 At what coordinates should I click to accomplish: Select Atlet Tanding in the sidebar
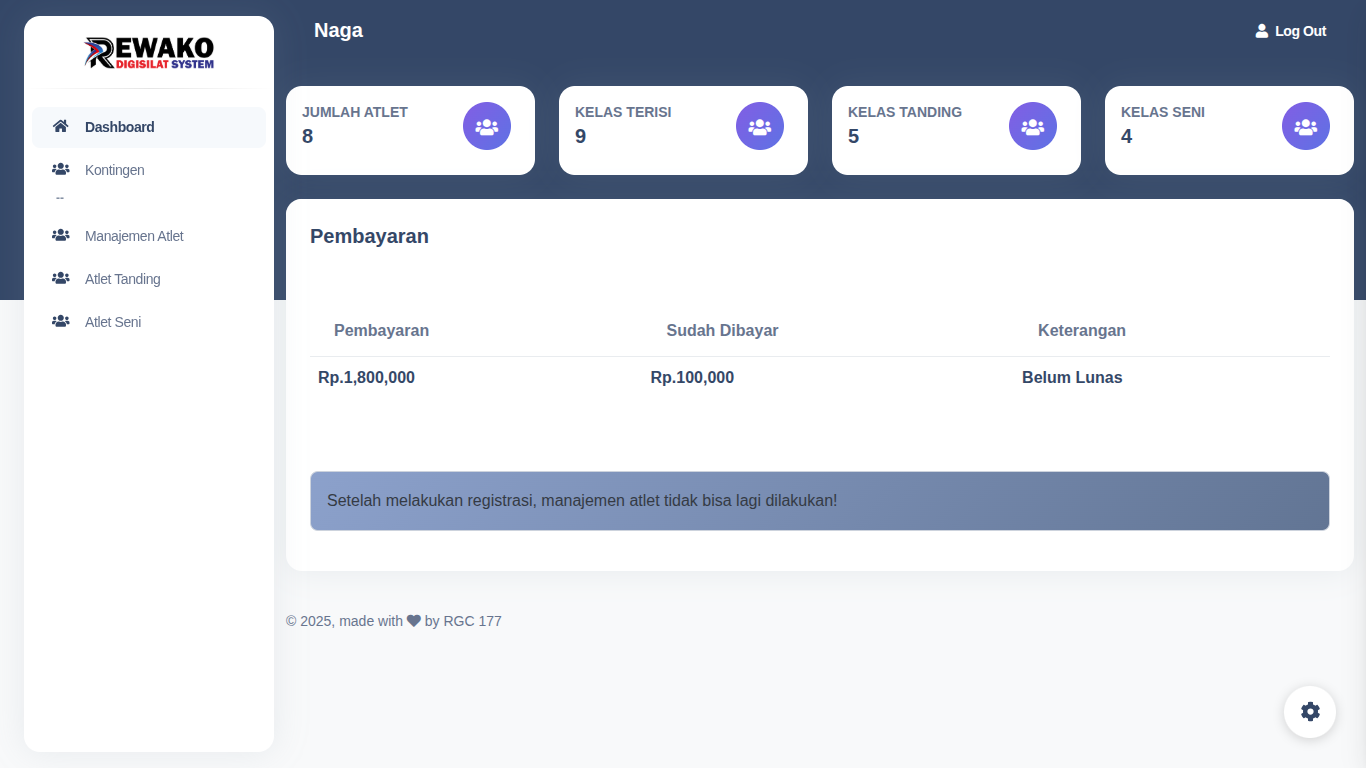122,279
